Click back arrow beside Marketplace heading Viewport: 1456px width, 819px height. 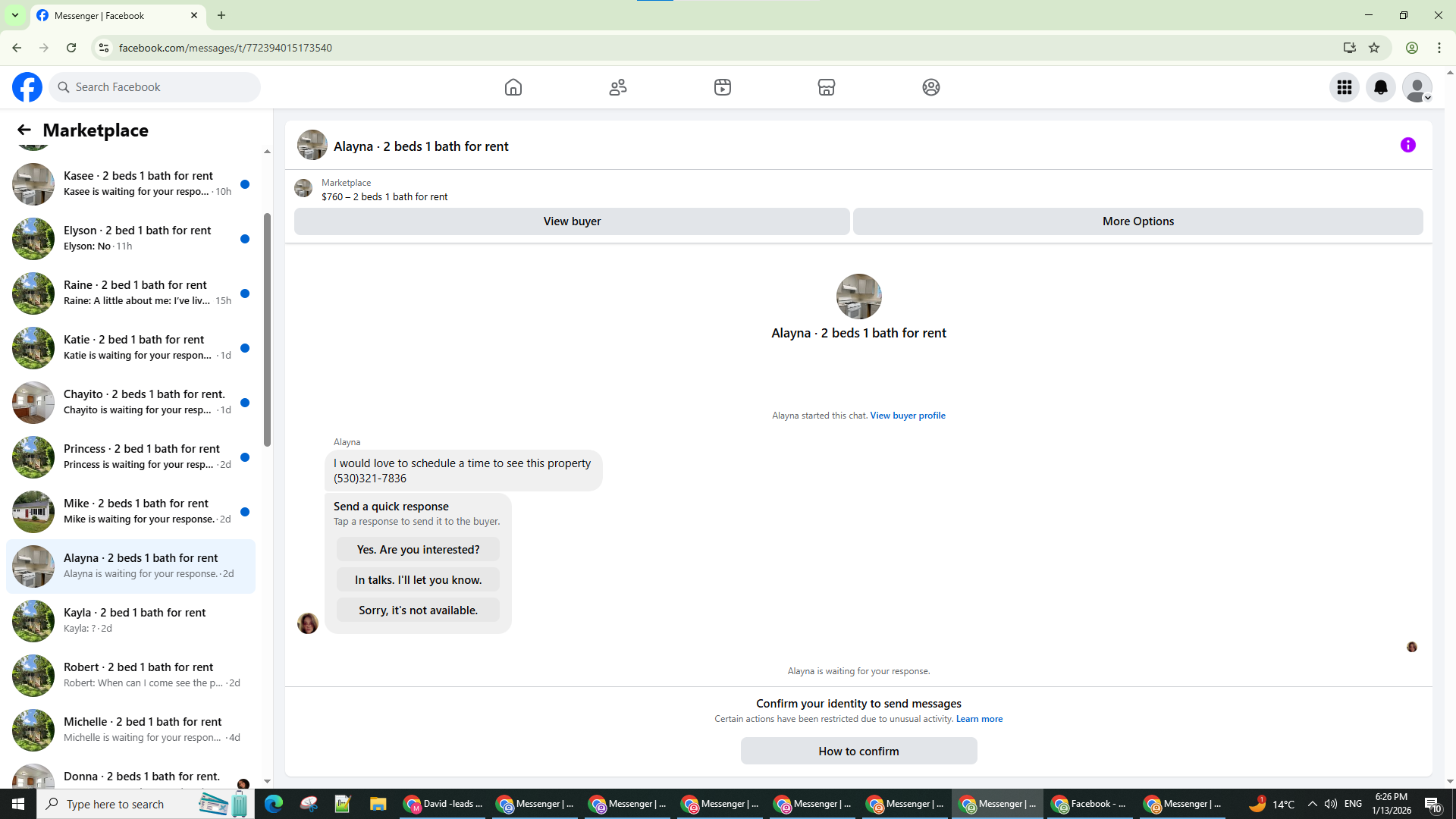click(x=24, y=130)
